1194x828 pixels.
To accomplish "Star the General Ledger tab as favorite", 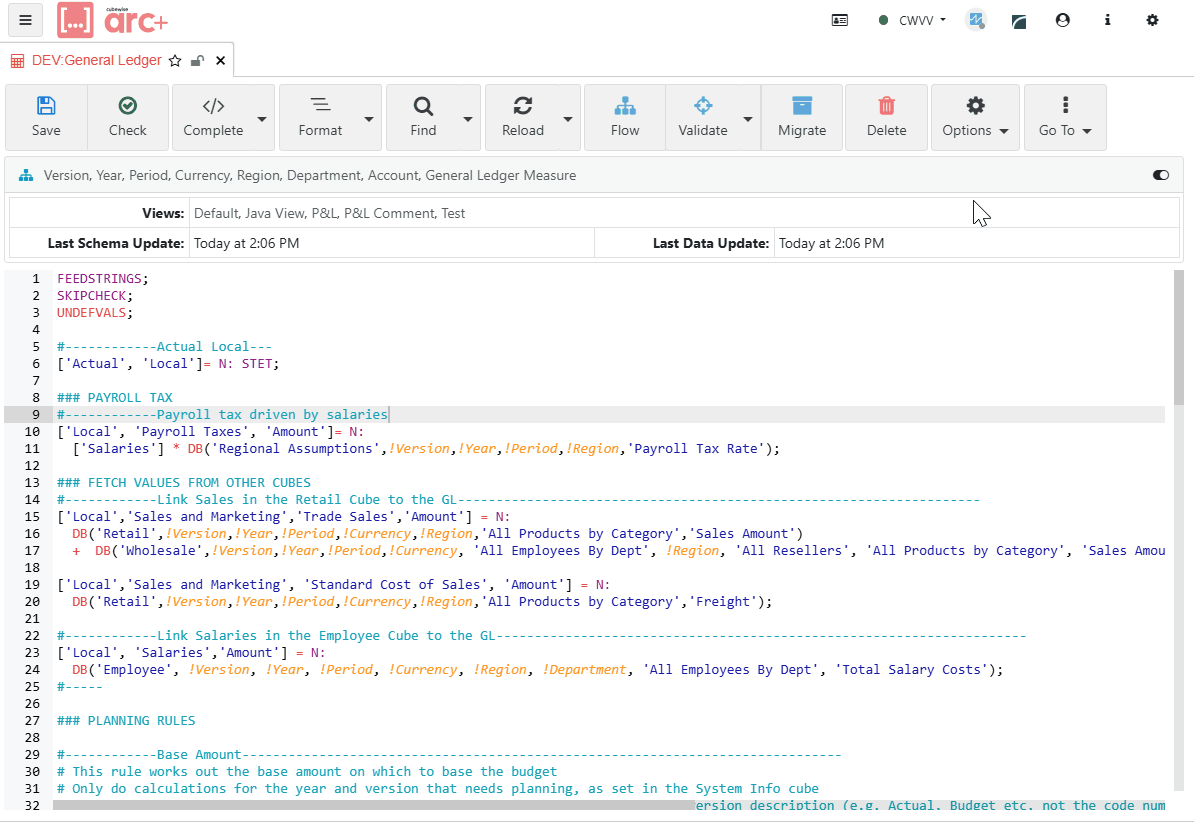I will [x=175, y=61].
